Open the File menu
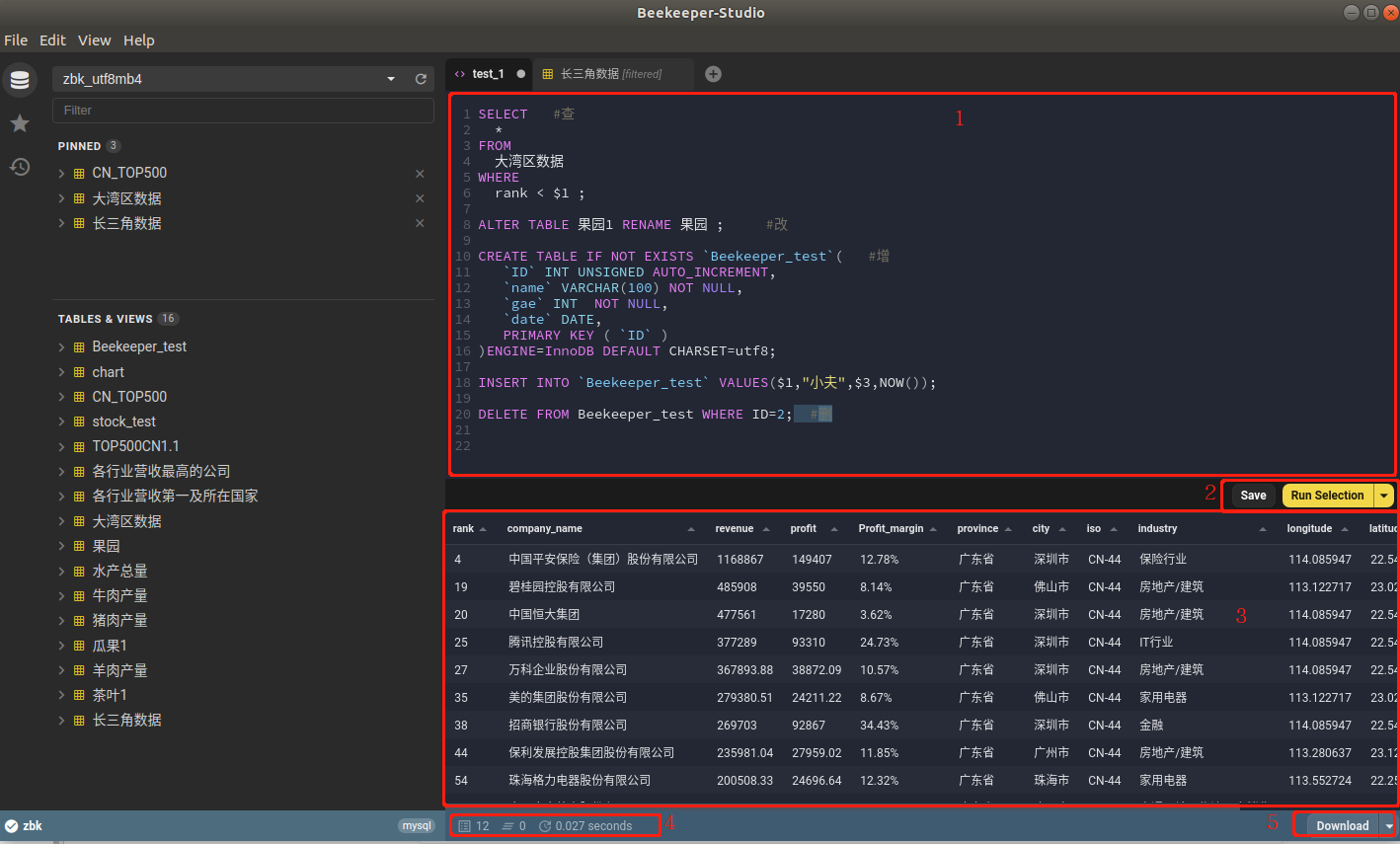 (16, 40)
